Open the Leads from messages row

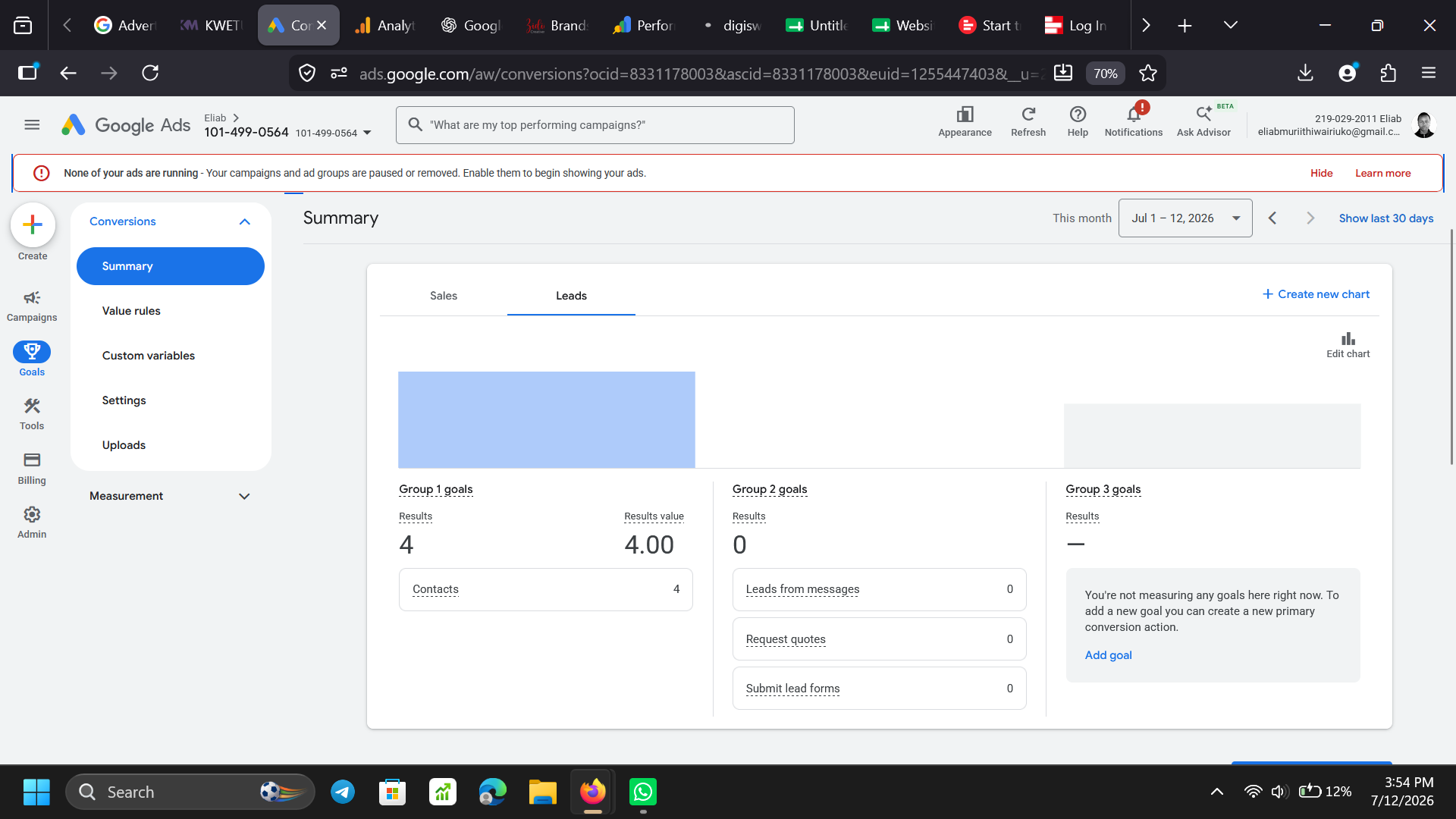tap(879, 589)
